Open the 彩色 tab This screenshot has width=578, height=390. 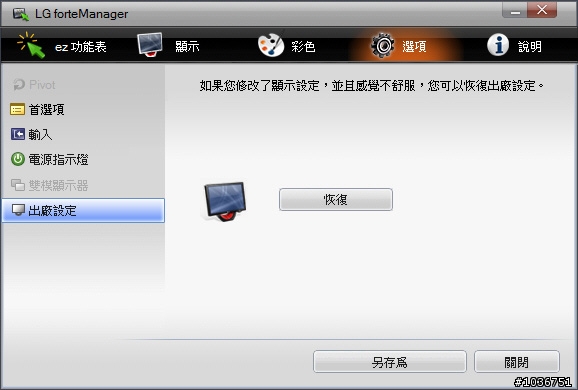[286, 46]
